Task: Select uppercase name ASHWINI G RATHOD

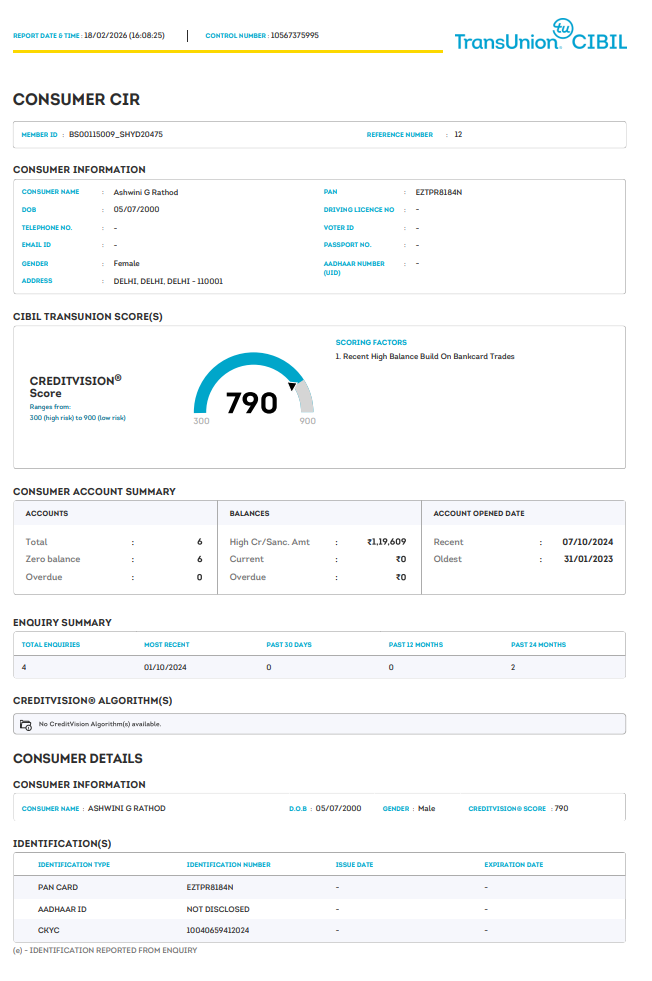Action: [126, 808]
